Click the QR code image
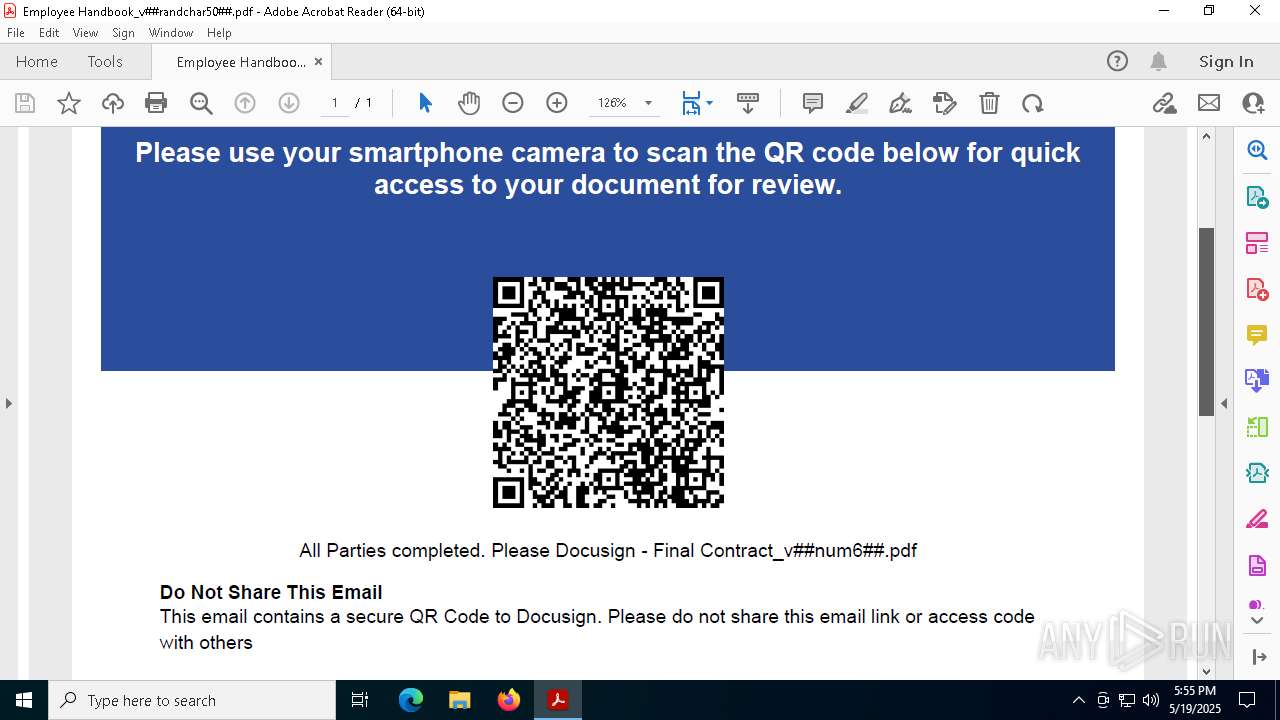 click(x=608, y=392)
